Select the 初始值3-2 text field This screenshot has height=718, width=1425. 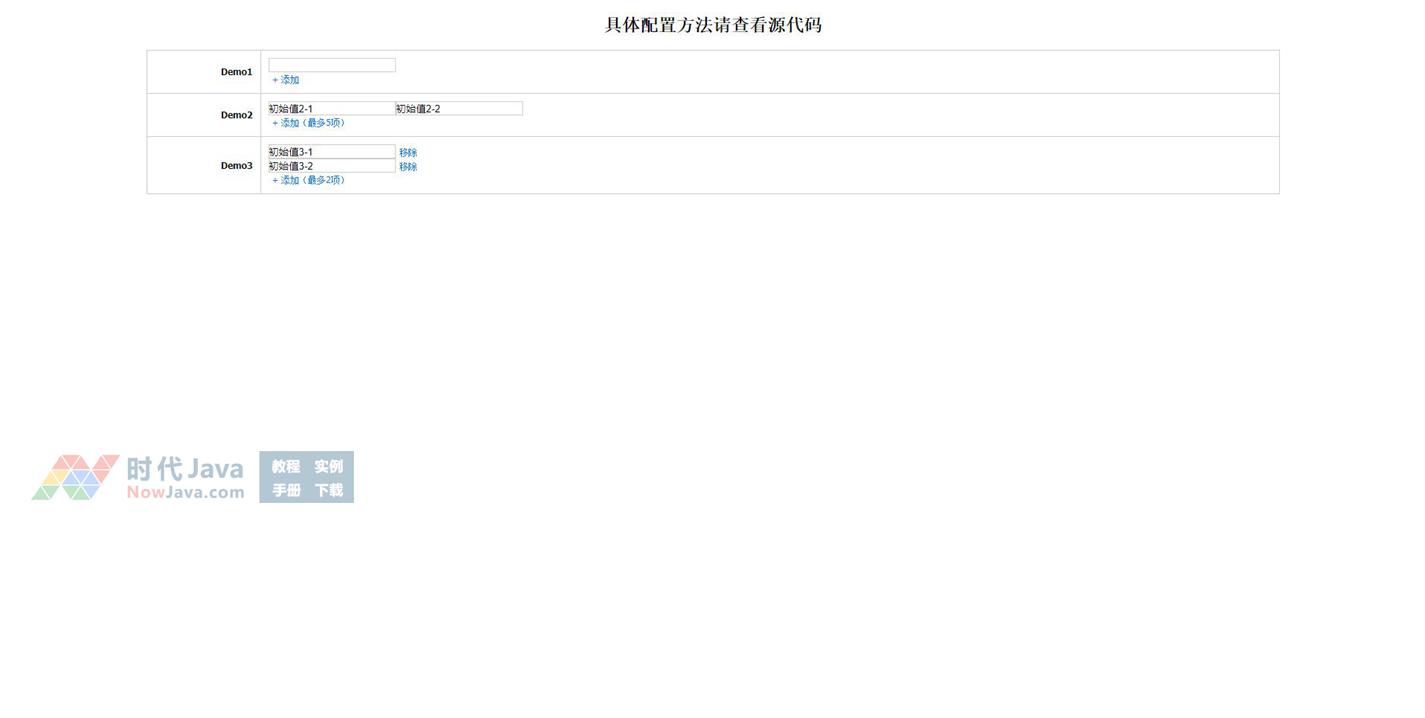(x=331, y=166)
